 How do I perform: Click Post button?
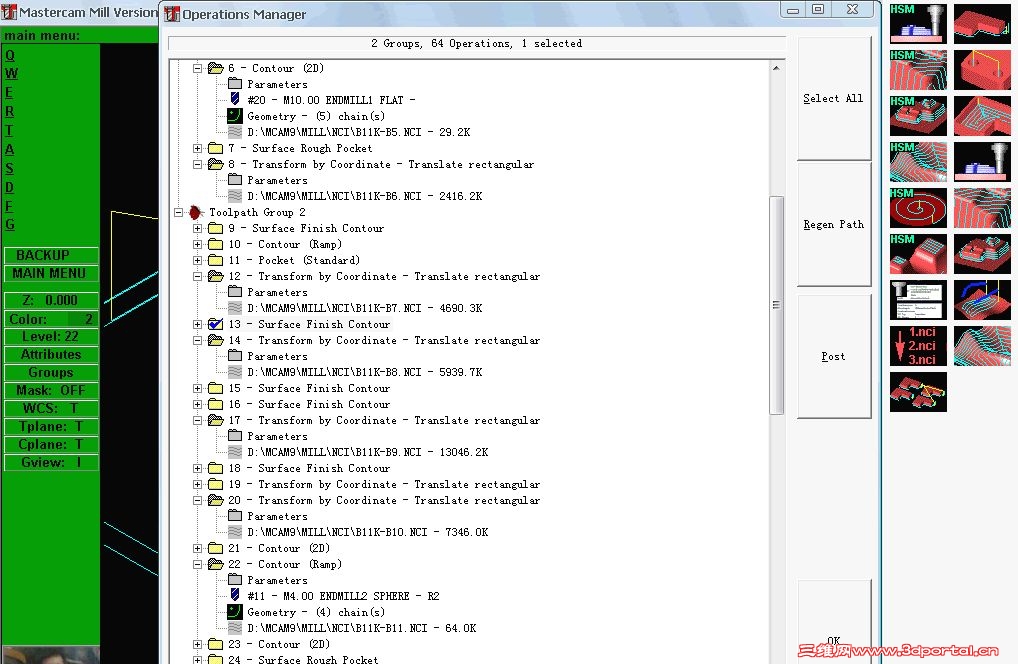click(834, 356)
